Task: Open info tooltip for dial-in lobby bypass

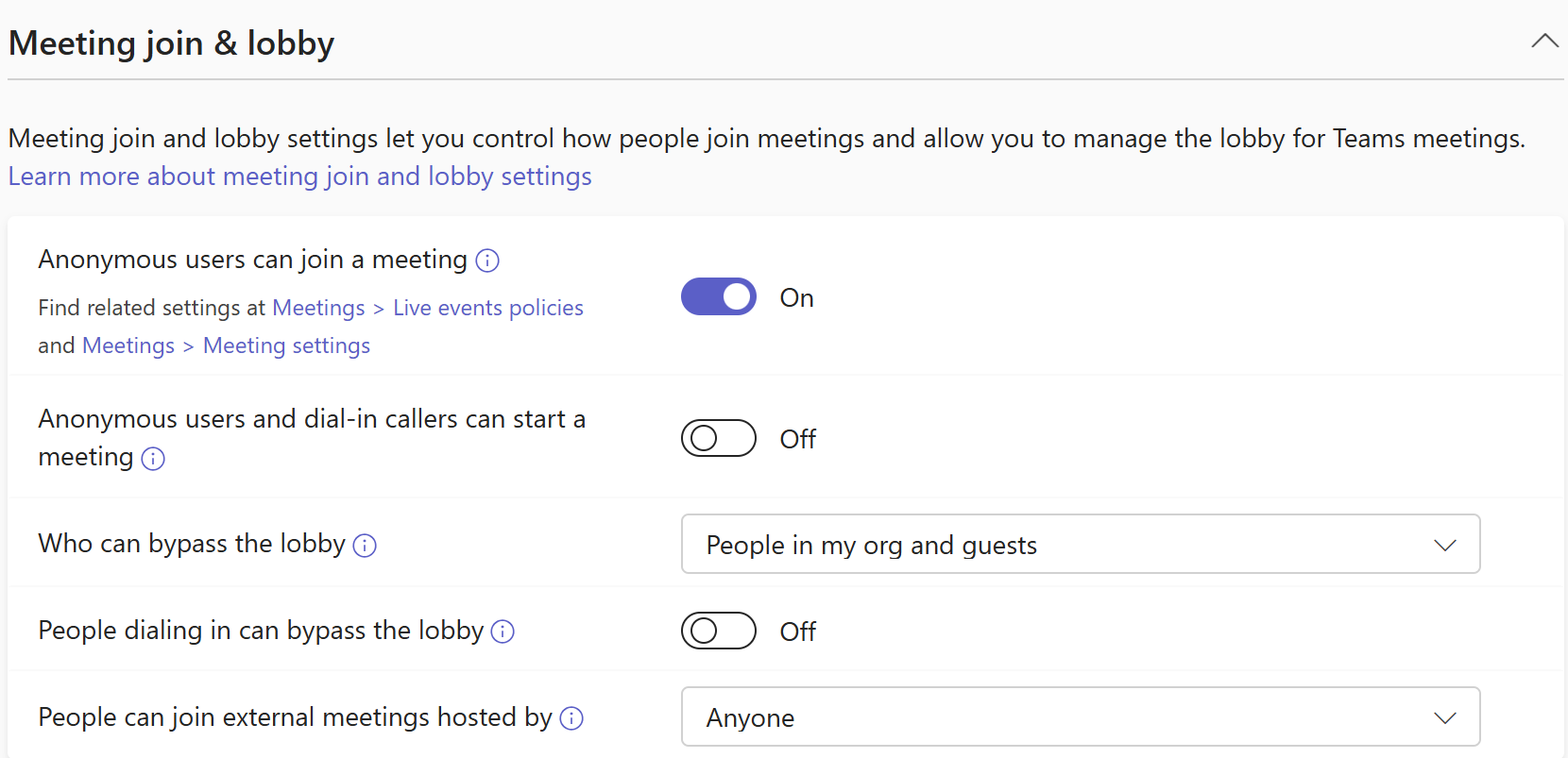Action: pos(503,632)
